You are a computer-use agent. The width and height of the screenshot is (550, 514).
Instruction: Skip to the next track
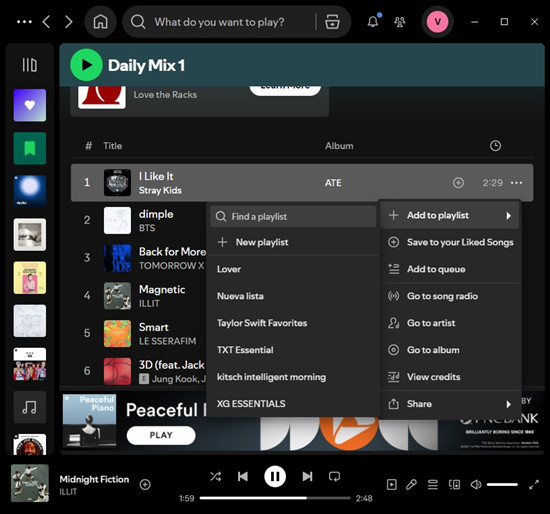click(307, 476)
